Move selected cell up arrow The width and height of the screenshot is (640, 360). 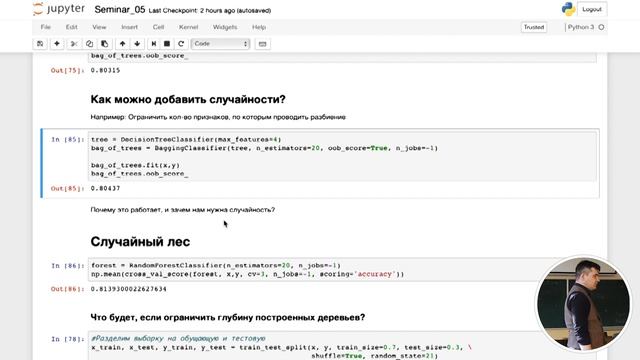(122, 44)
